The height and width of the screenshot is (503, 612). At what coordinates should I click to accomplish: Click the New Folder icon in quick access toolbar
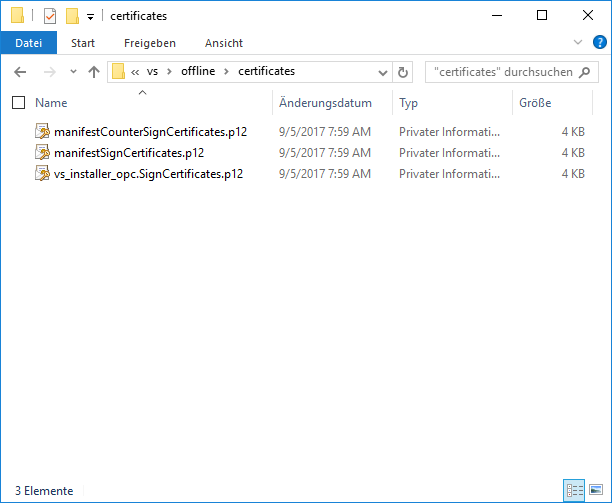(71, 16)
